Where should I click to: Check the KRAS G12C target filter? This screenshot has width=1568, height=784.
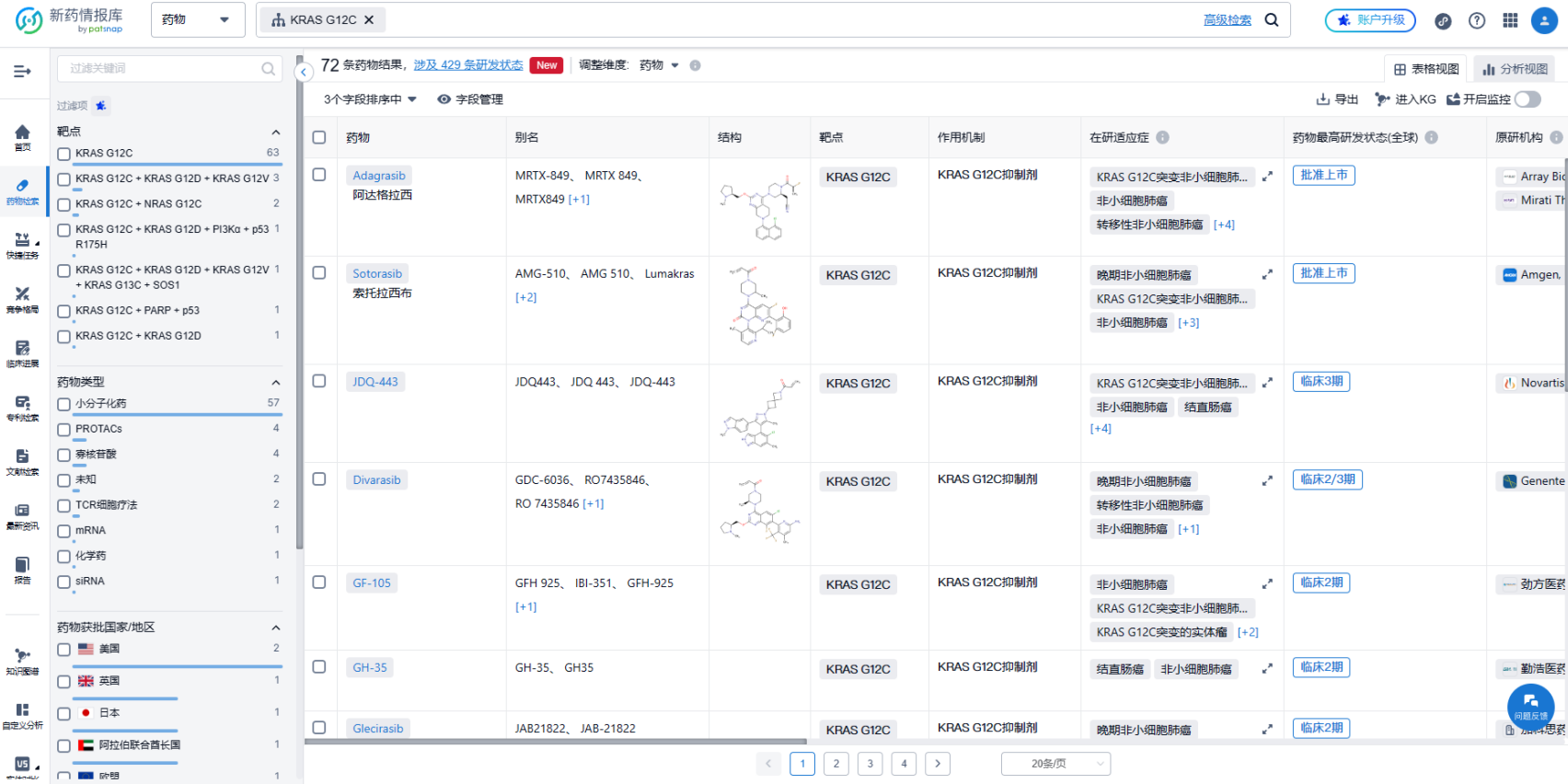point(64,154)
